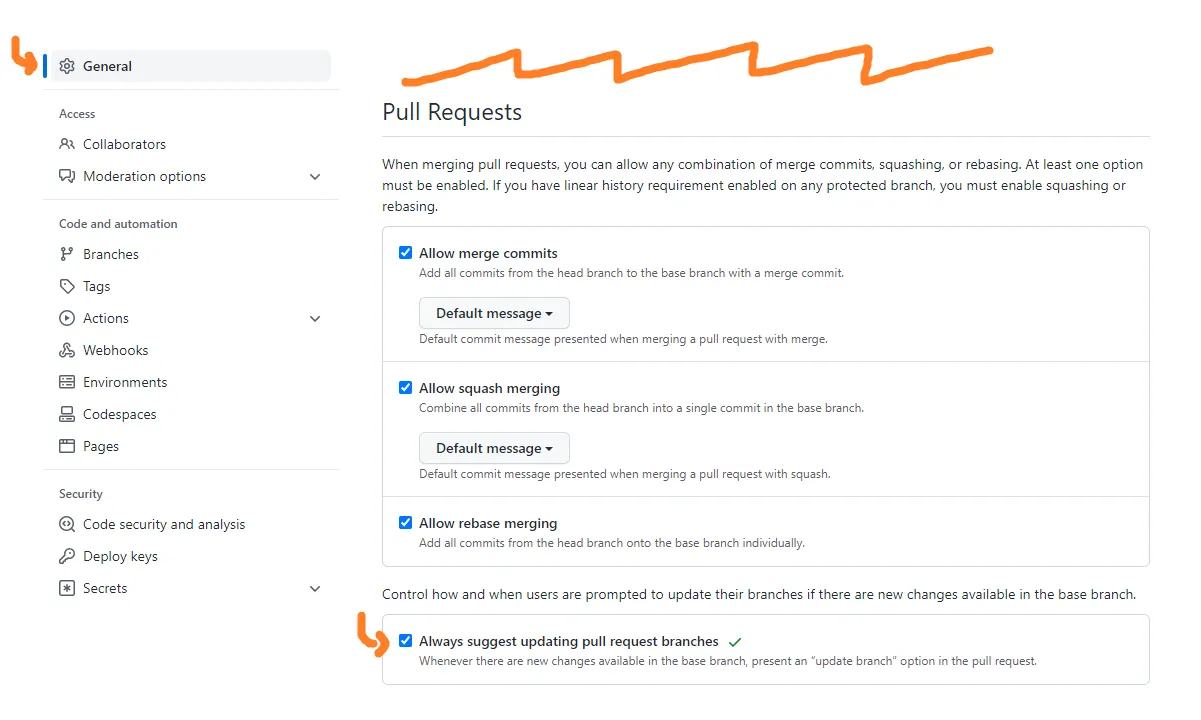Image resolution: width=1201 pixels, height=720 pixels.
Task: Disable the Allow rebase merging checkbox
Action: [x=405, y=522]
